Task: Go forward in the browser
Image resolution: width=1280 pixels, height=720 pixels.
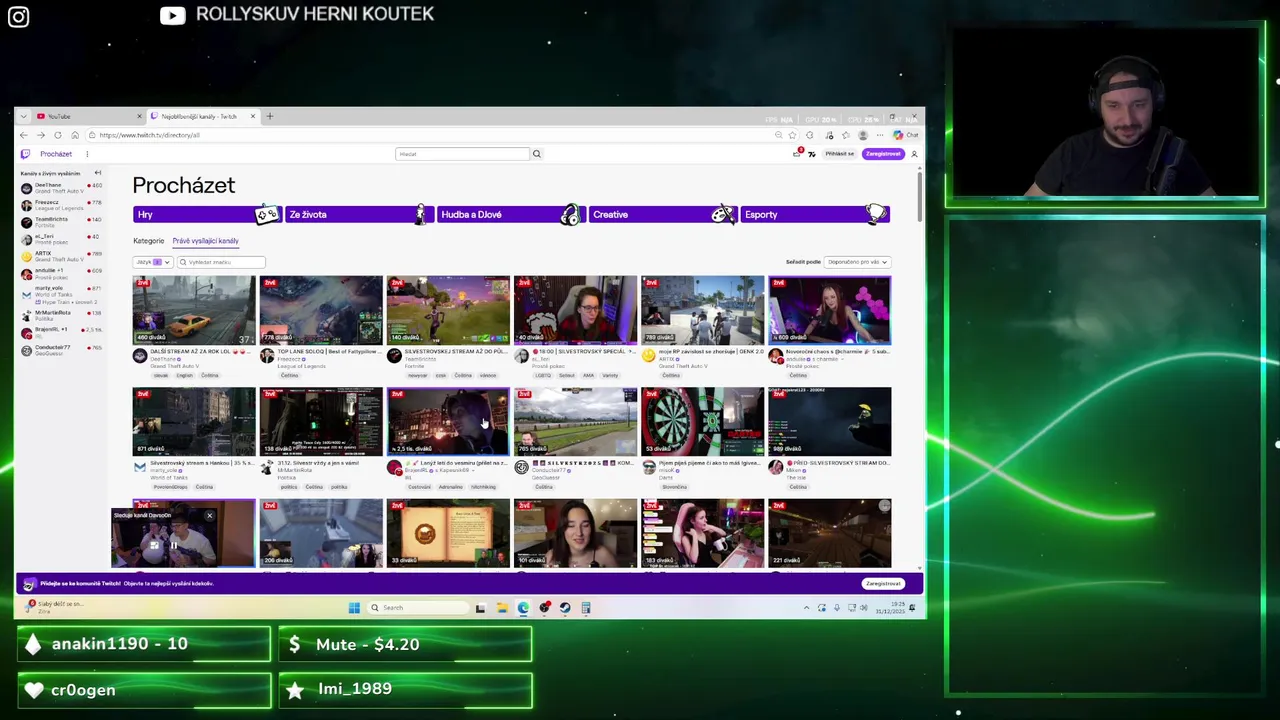Action: 41,135
